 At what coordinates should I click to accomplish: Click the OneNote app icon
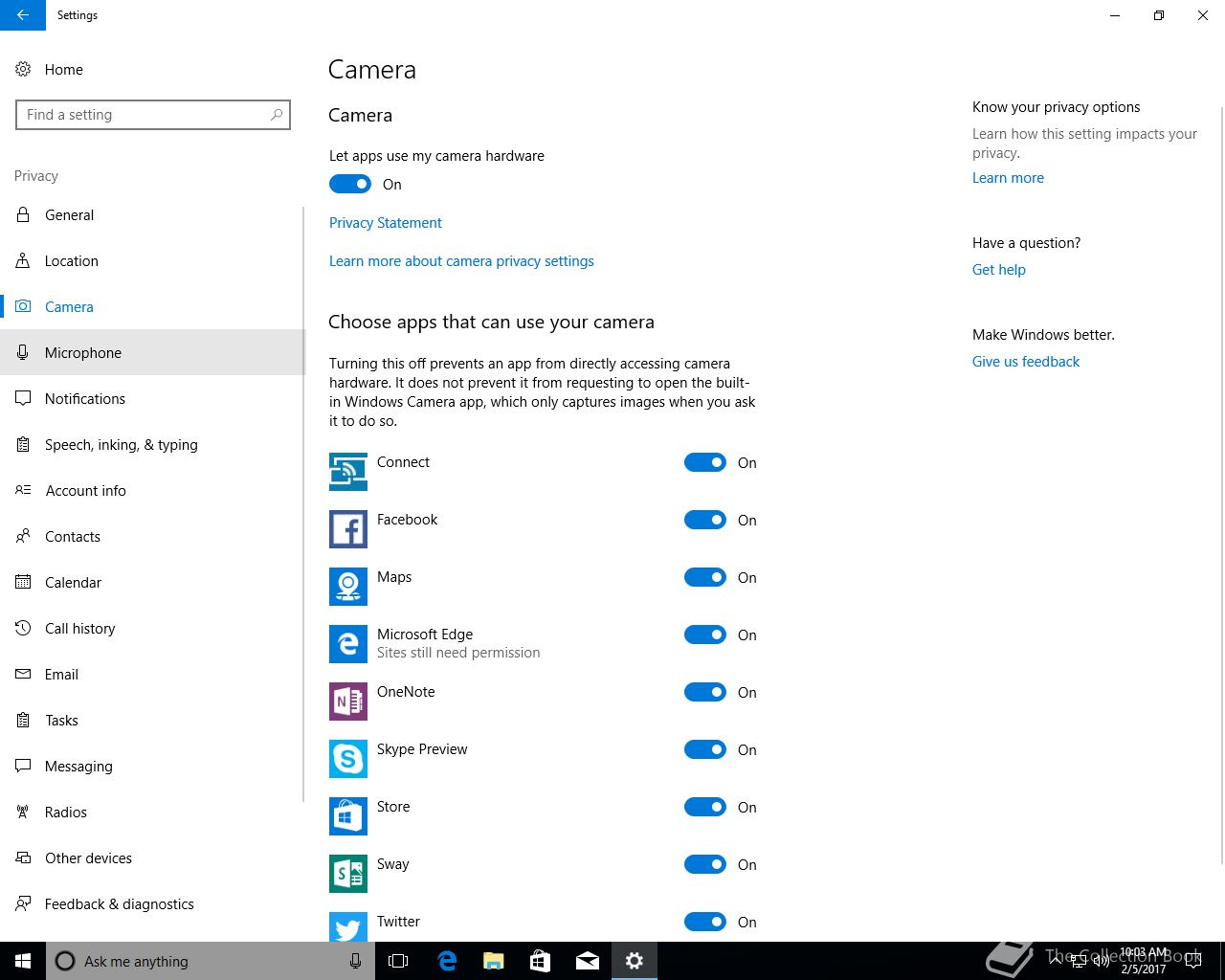click(x=348, y=702)
